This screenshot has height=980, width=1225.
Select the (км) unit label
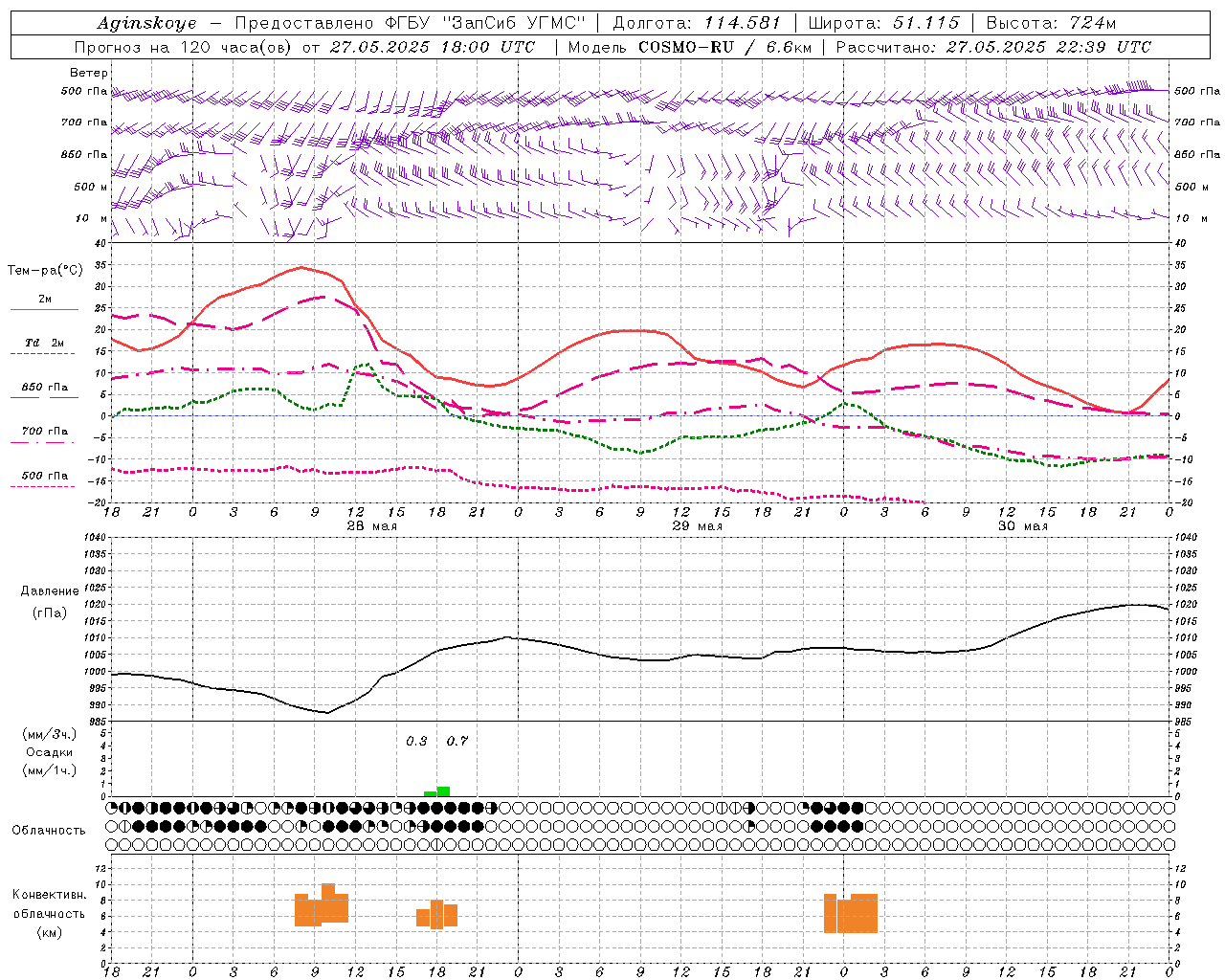coord(50,932)
